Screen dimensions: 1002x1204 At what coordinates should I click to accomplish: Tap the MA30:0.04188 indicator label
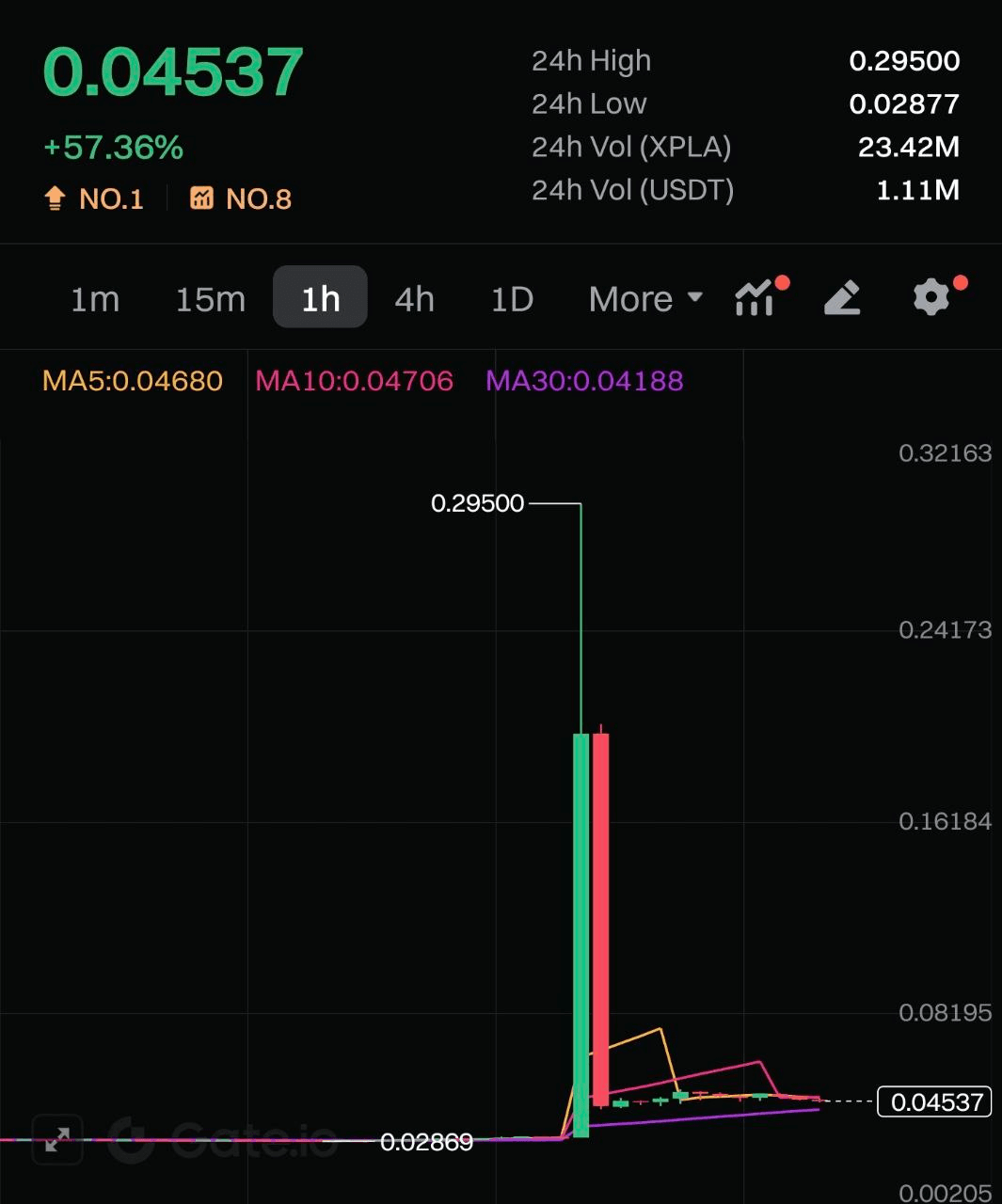(584, 381)
